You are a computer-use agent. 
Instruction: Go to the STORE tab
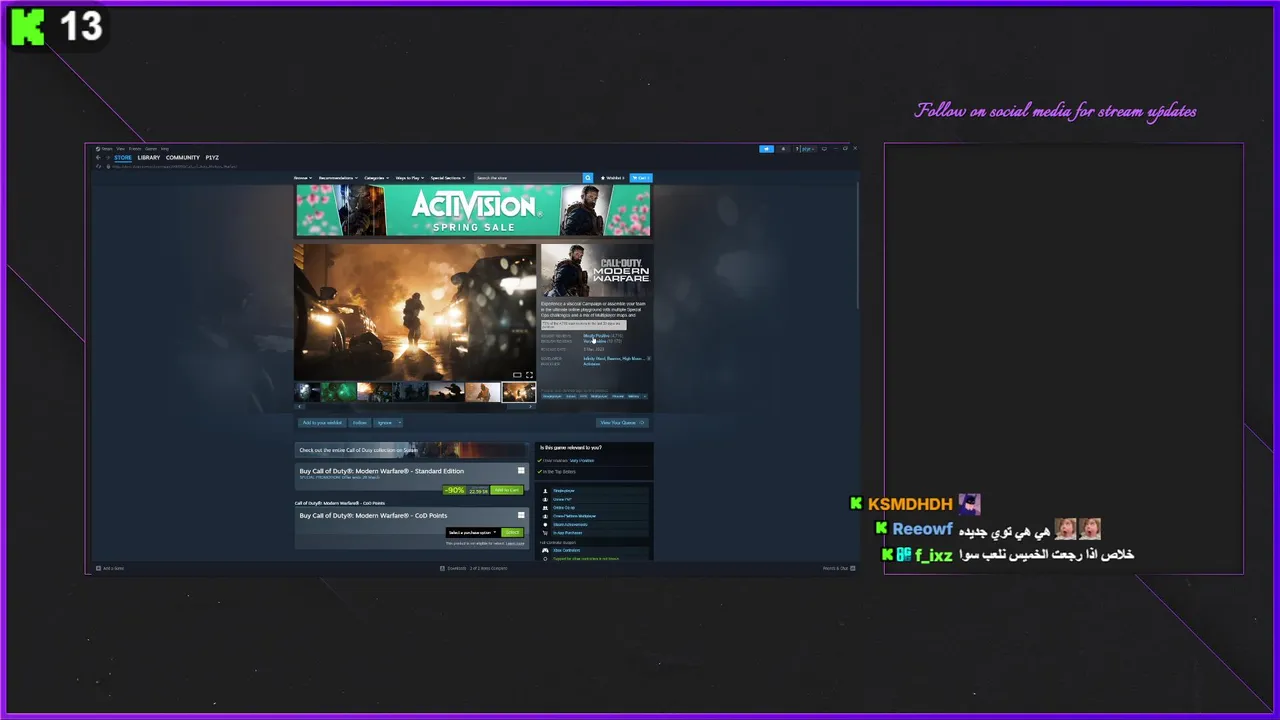pos(122,158)
